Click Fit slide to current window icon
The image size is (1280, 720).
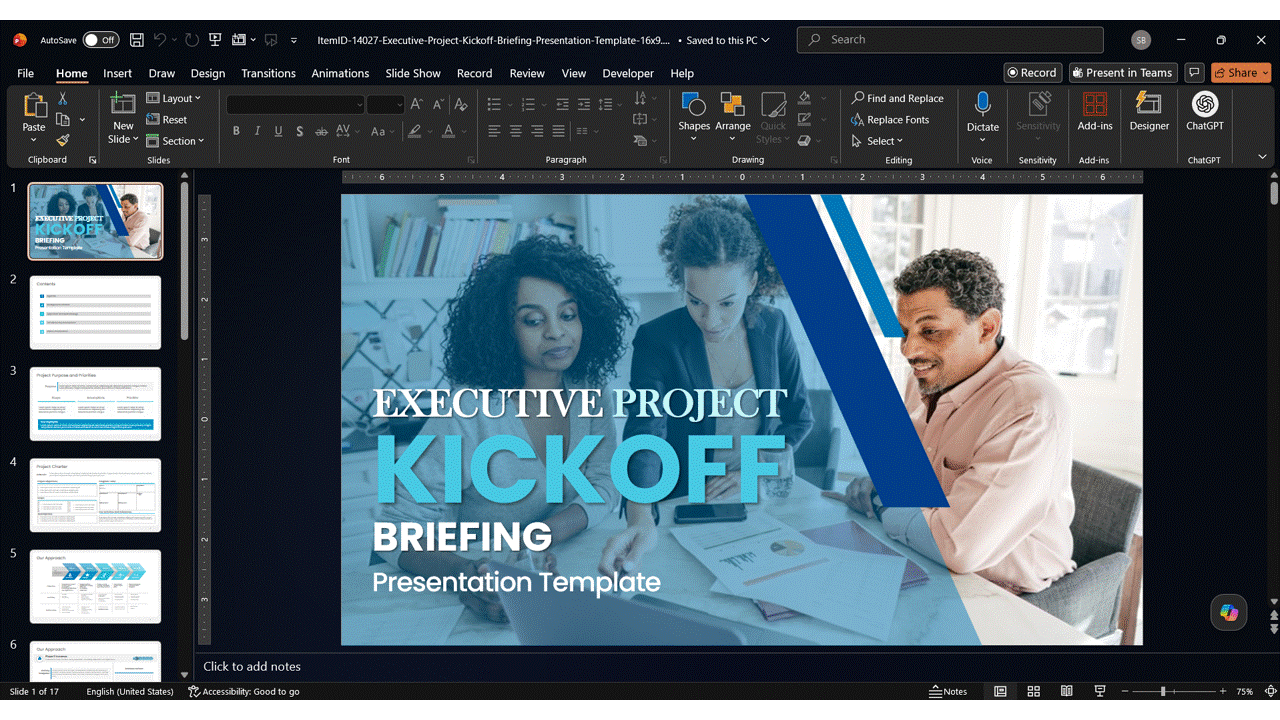click(1270, 691)
